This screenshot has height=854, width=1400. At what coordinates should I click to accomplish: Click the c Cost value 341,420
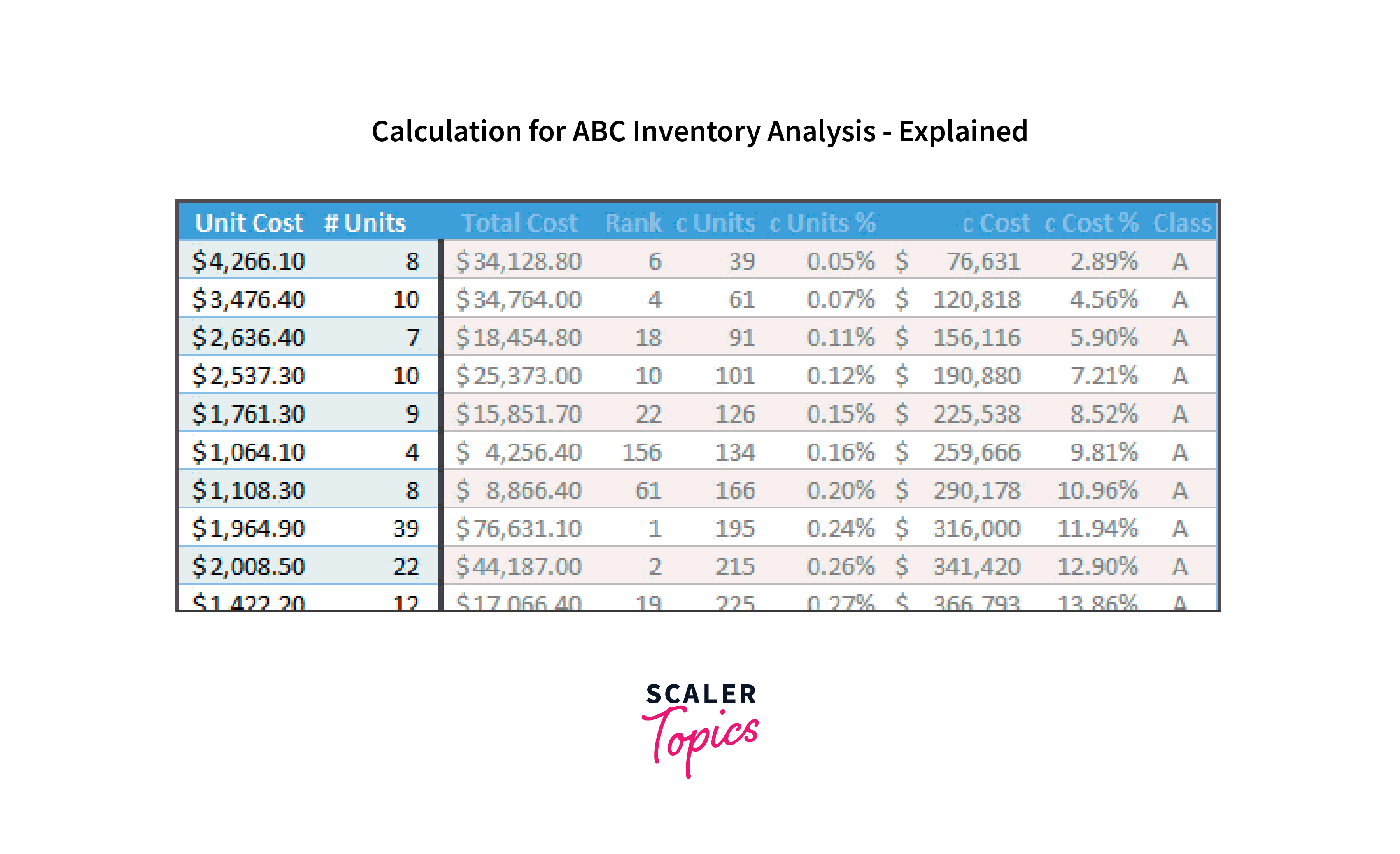click(977, 566)
